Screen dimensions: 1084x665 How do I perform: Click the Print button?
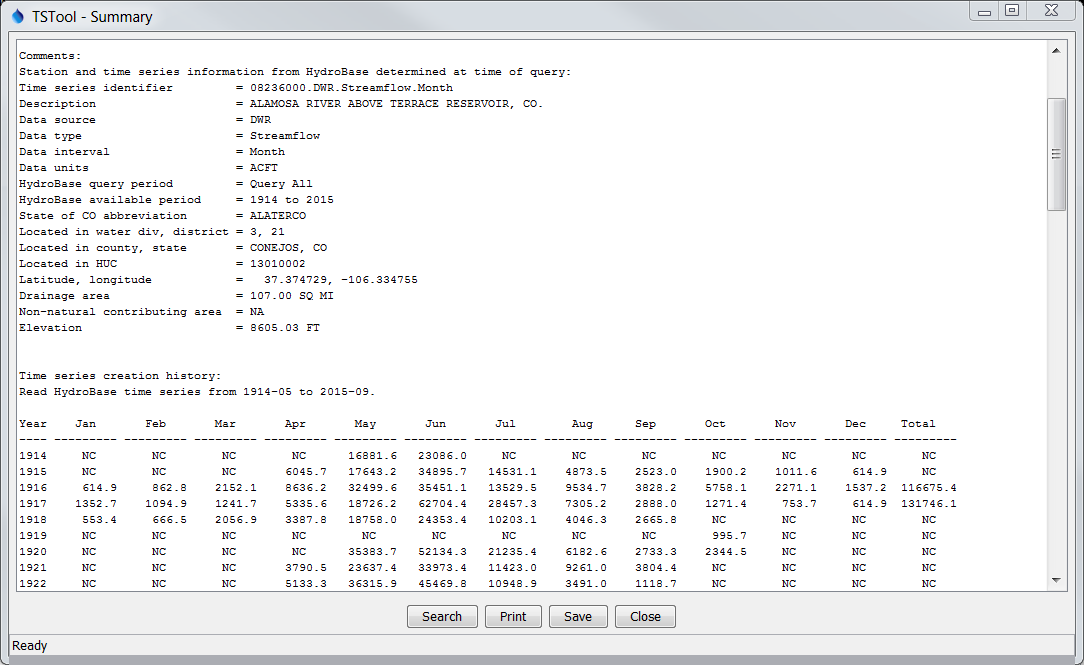click(x=513, y=616)
